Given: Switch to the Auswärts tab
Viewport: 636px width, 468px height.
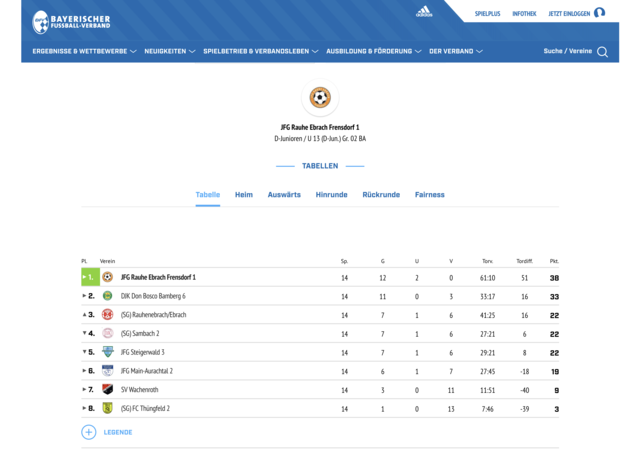Looking at the screenshot, I should coord(284,195).
